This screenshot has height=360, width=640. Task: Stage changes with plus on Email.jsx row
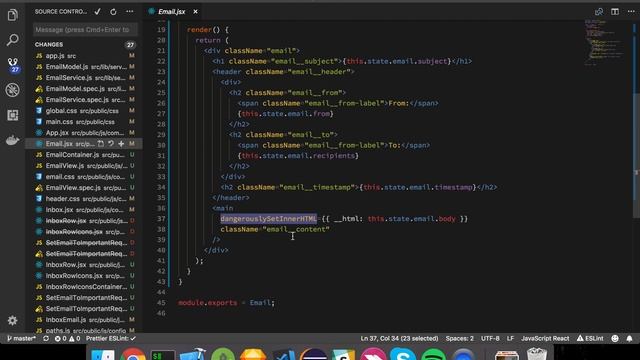(x=121, y=144)
